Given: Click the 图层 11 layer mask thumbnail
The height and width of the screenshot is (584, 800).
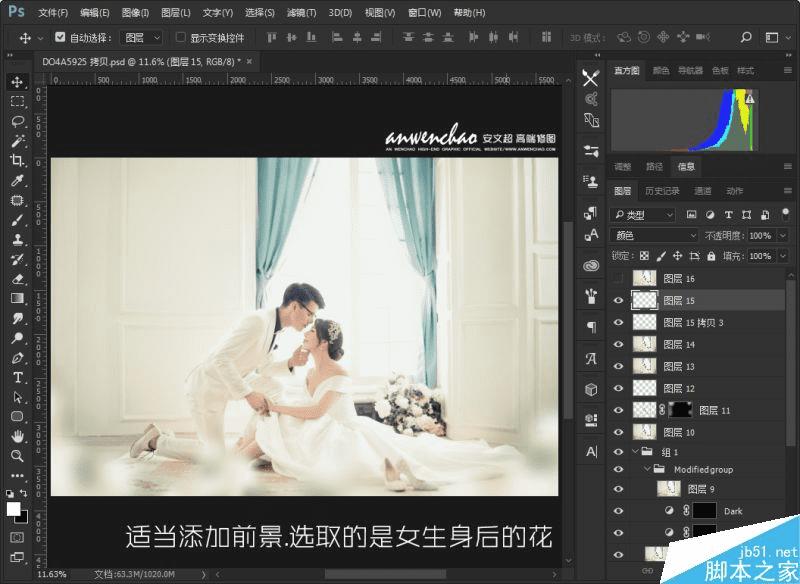Looking at the screenshot, I should click(680, 410).
